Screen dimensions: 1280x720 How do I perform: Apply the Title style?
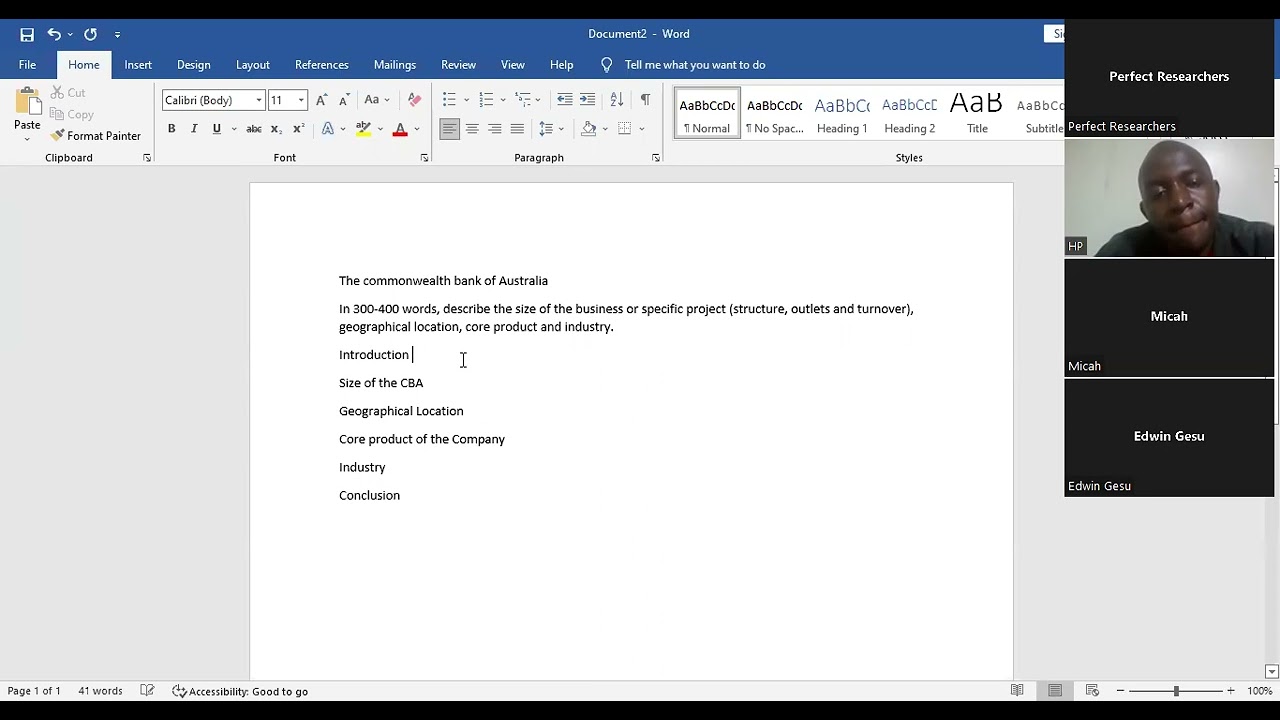(977, 113)
